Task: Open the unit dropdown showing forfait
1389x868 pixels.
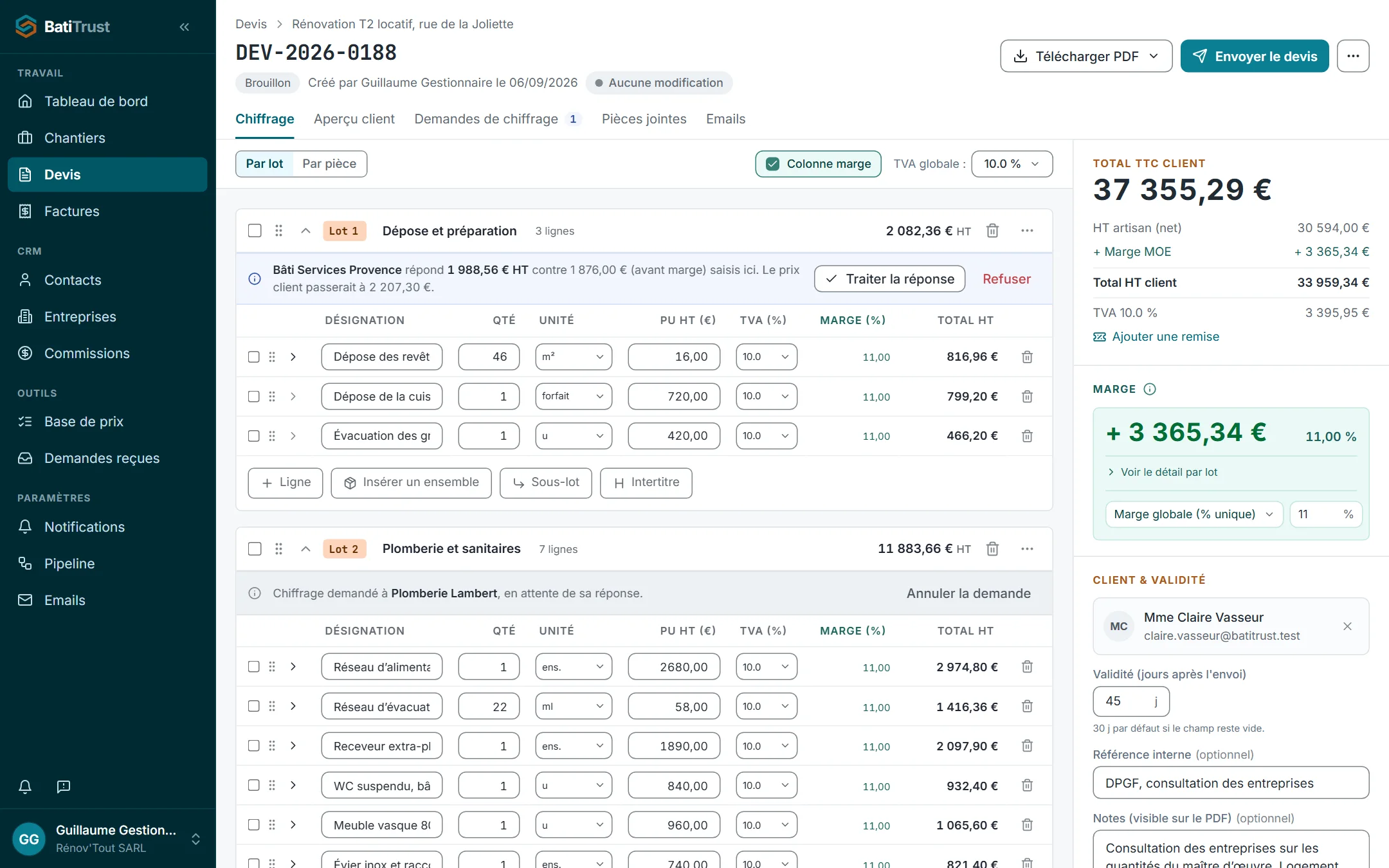Action: point(574,397)
